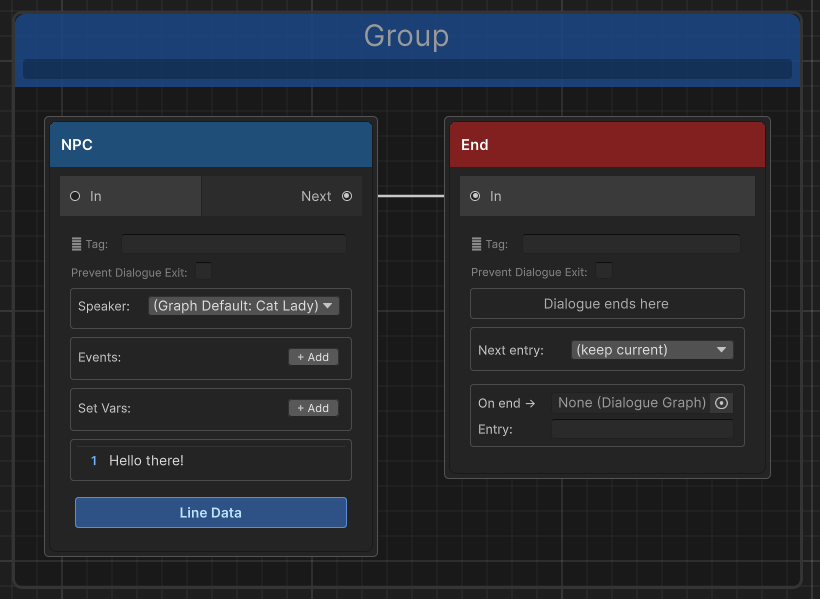This screenshot has width=820, height=599.
Task: Select the NPC node title bar
Action: [211, 145]
